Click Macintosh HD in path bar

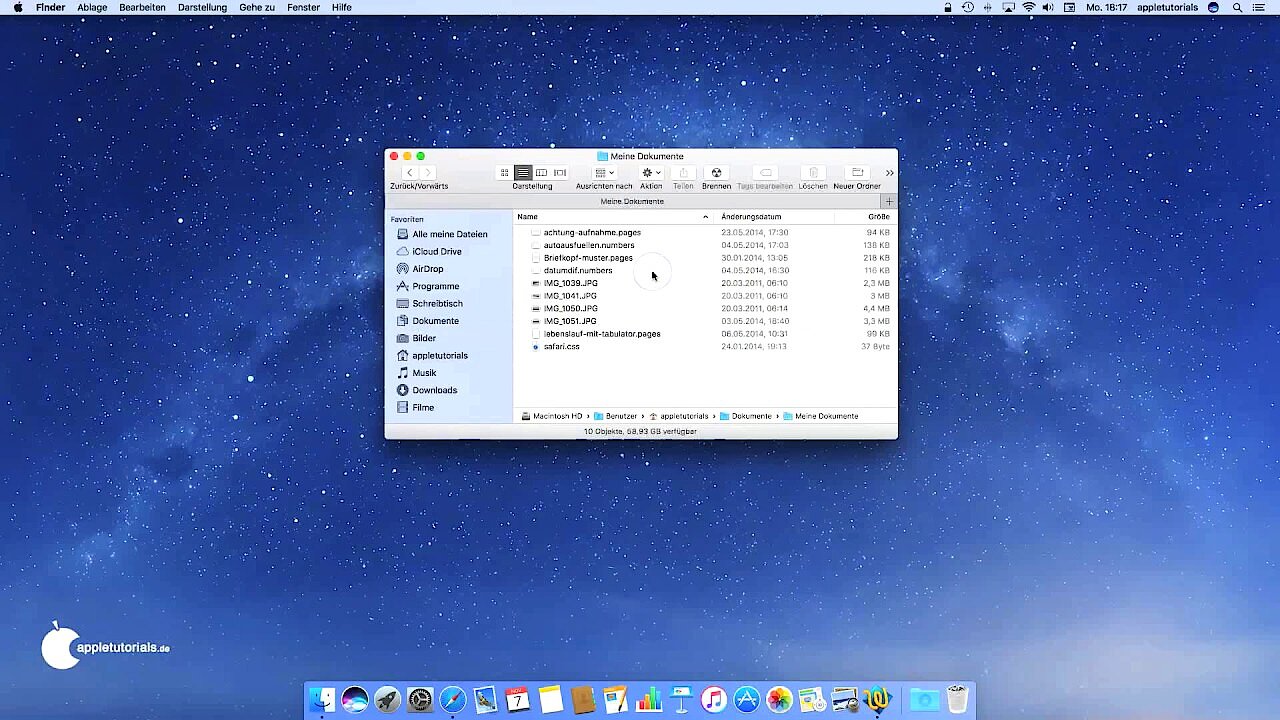pyautogui.click(x=552, y=416)
